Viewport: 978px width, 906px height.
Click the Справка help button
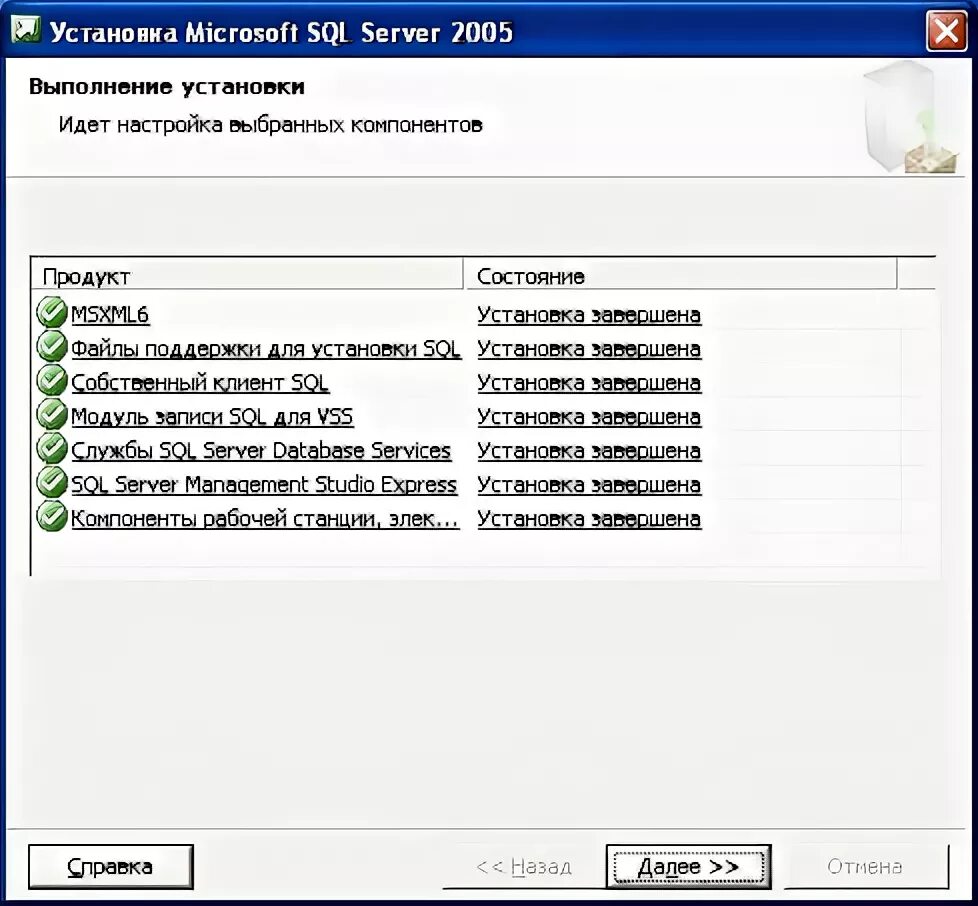coord(111,867)
